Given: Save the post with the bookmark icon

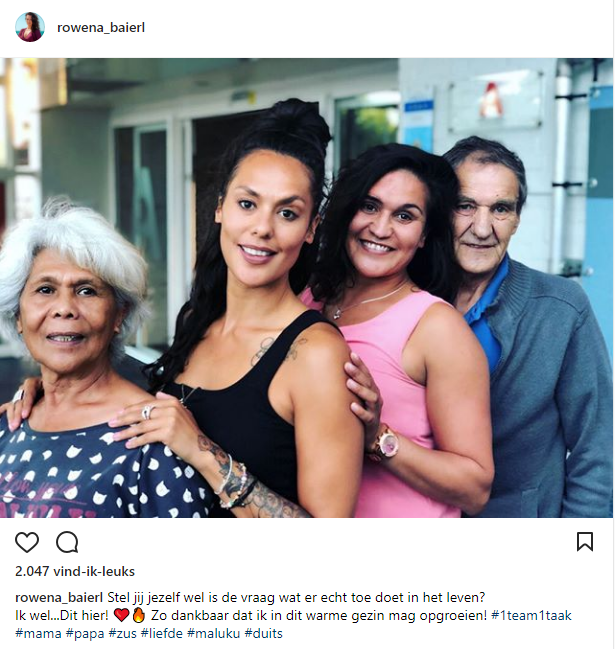Looking at the screenshot, I should [x=585, y=541].
